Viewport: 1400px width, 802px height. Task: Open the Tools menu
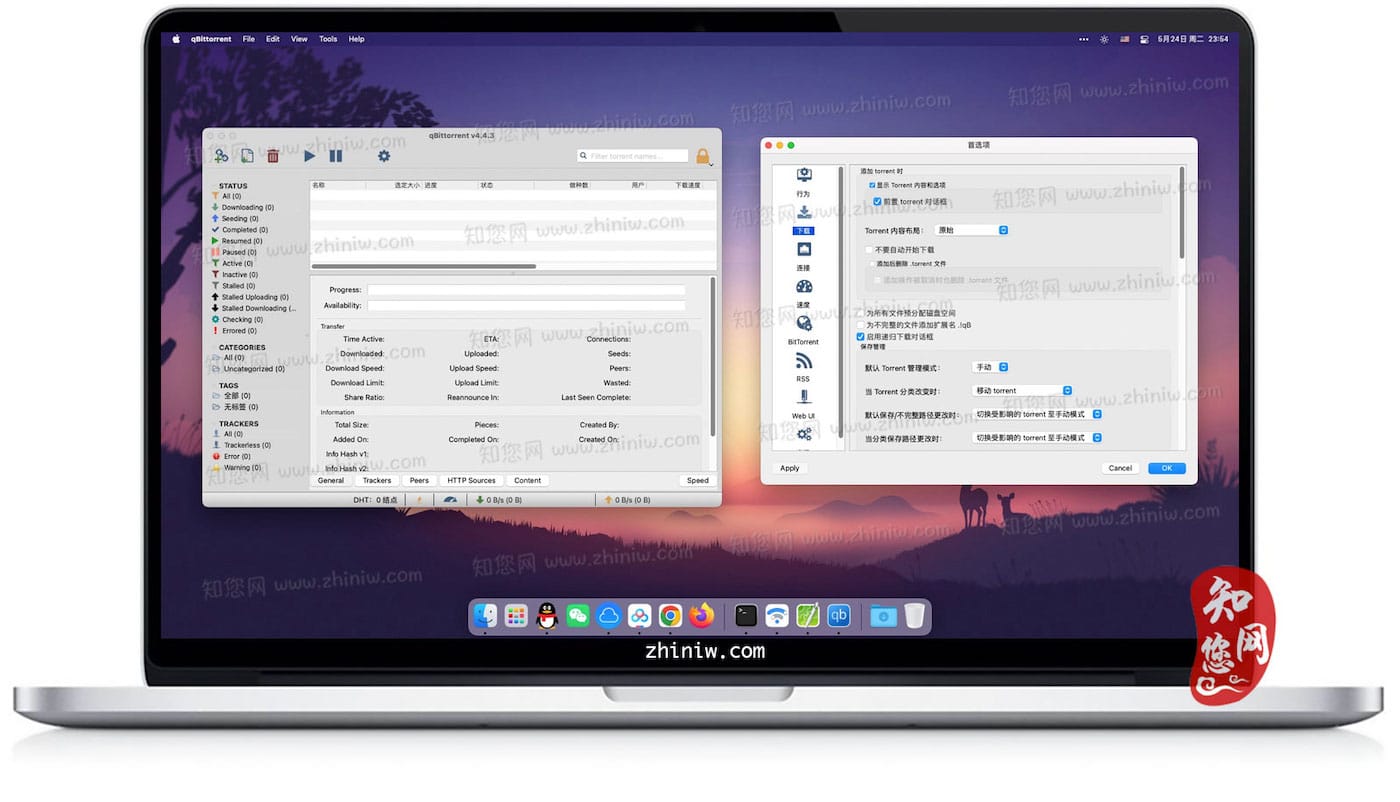(x=328, y=39)
